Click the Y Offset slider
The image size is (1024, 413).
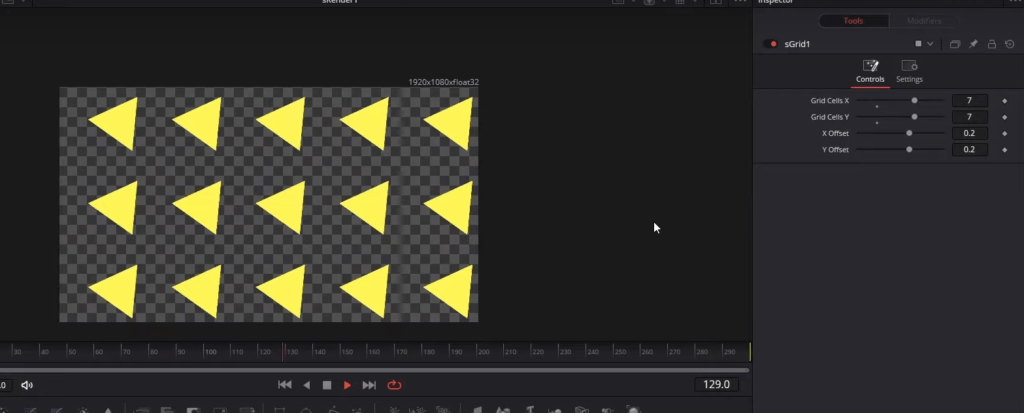point(900,150)
